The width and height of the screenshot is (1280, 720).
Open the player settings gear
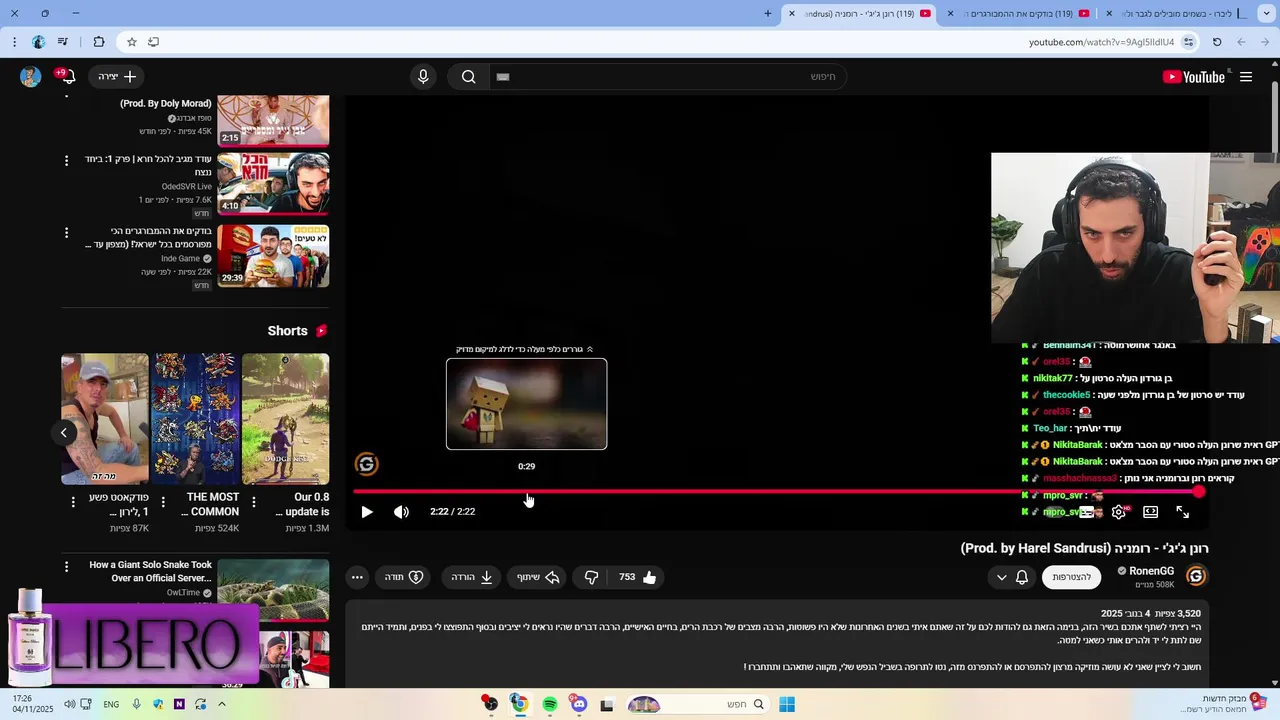[1119, 512]
